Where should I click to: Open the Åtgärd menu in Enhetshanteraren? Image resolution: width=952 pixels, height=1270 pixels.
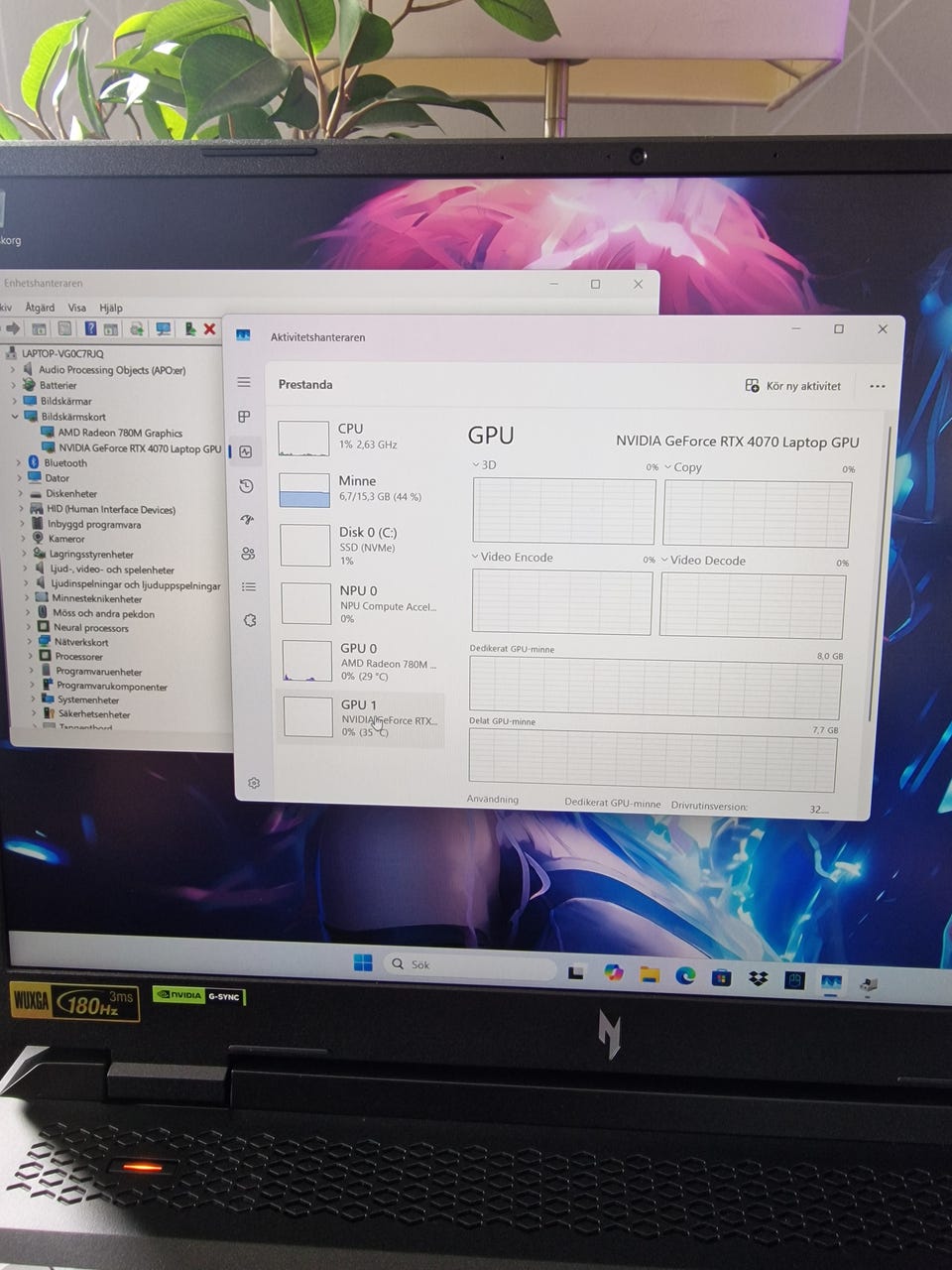40,308
